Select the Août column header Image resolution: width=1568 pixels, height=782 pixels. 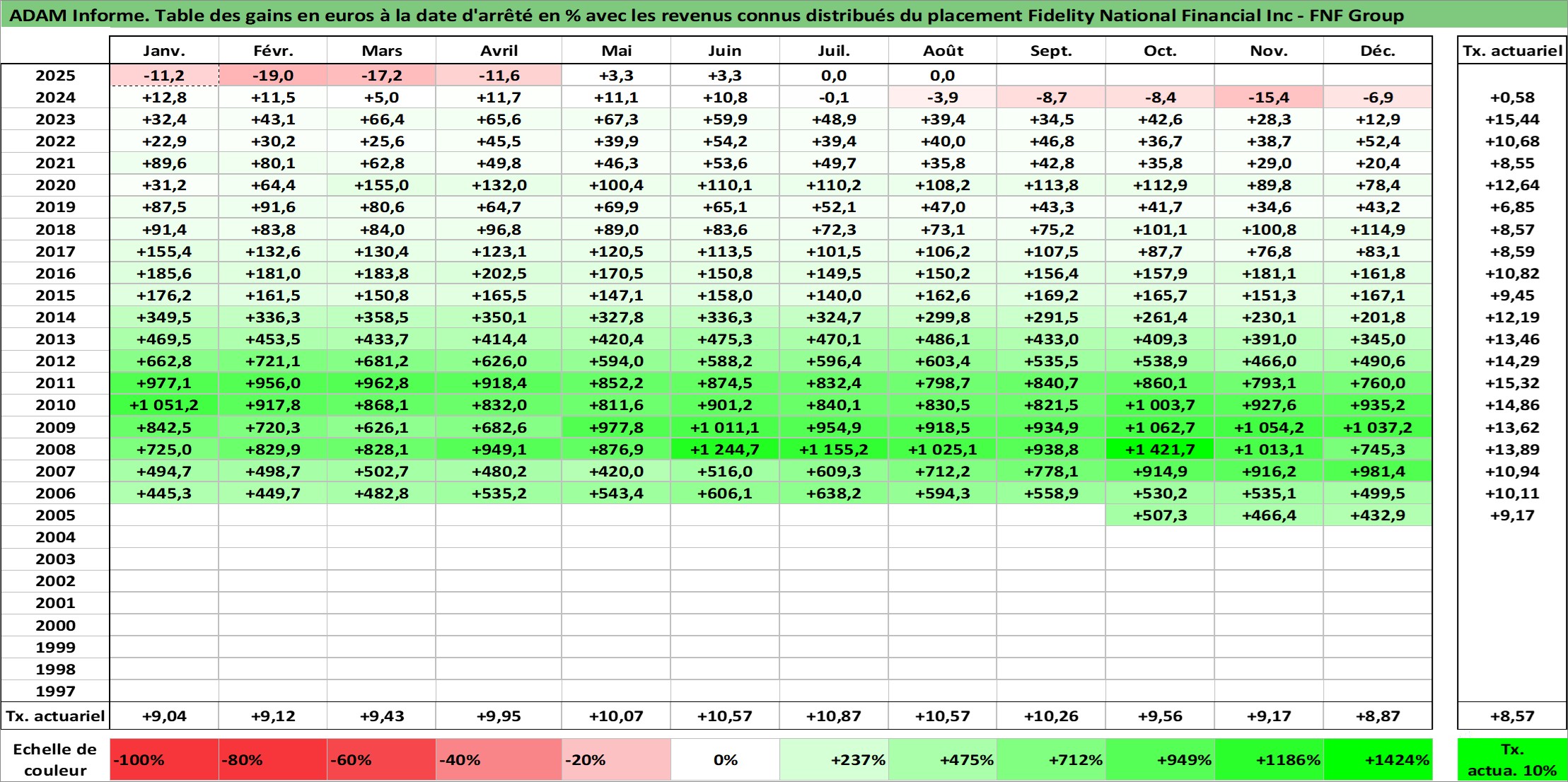(x=943, y=51)
